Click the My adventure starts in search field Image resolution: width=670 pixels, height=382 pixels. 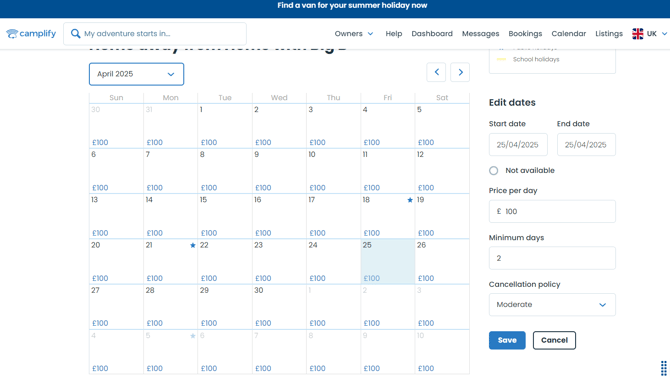155,34
